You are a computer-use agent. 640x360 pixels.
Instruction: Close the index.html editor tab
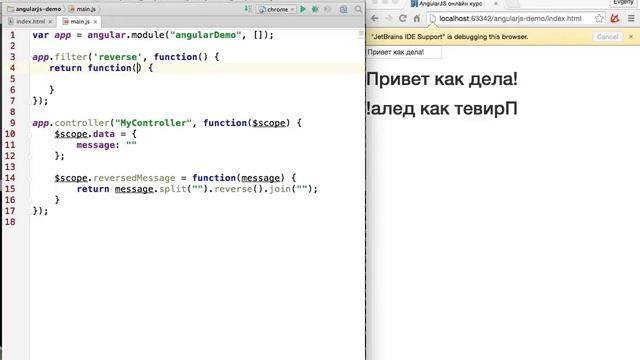click(x=50, y=22)
